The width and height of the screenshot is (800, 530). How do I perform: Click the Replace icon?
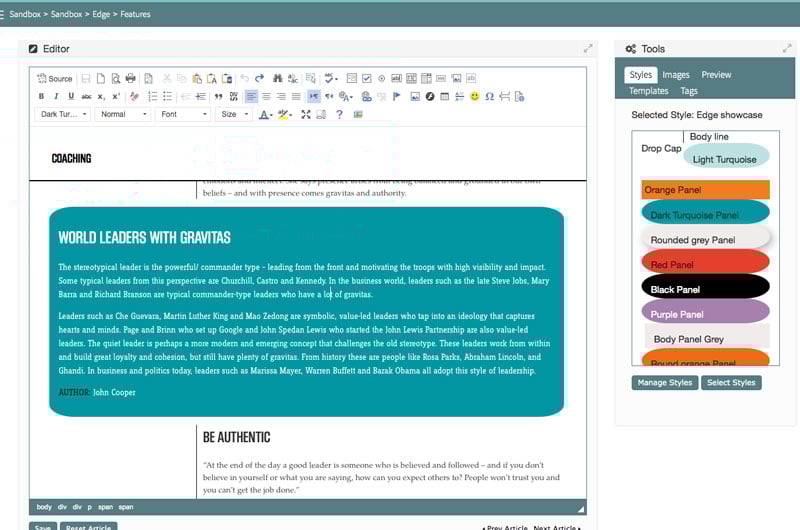[x=292, y=78]
